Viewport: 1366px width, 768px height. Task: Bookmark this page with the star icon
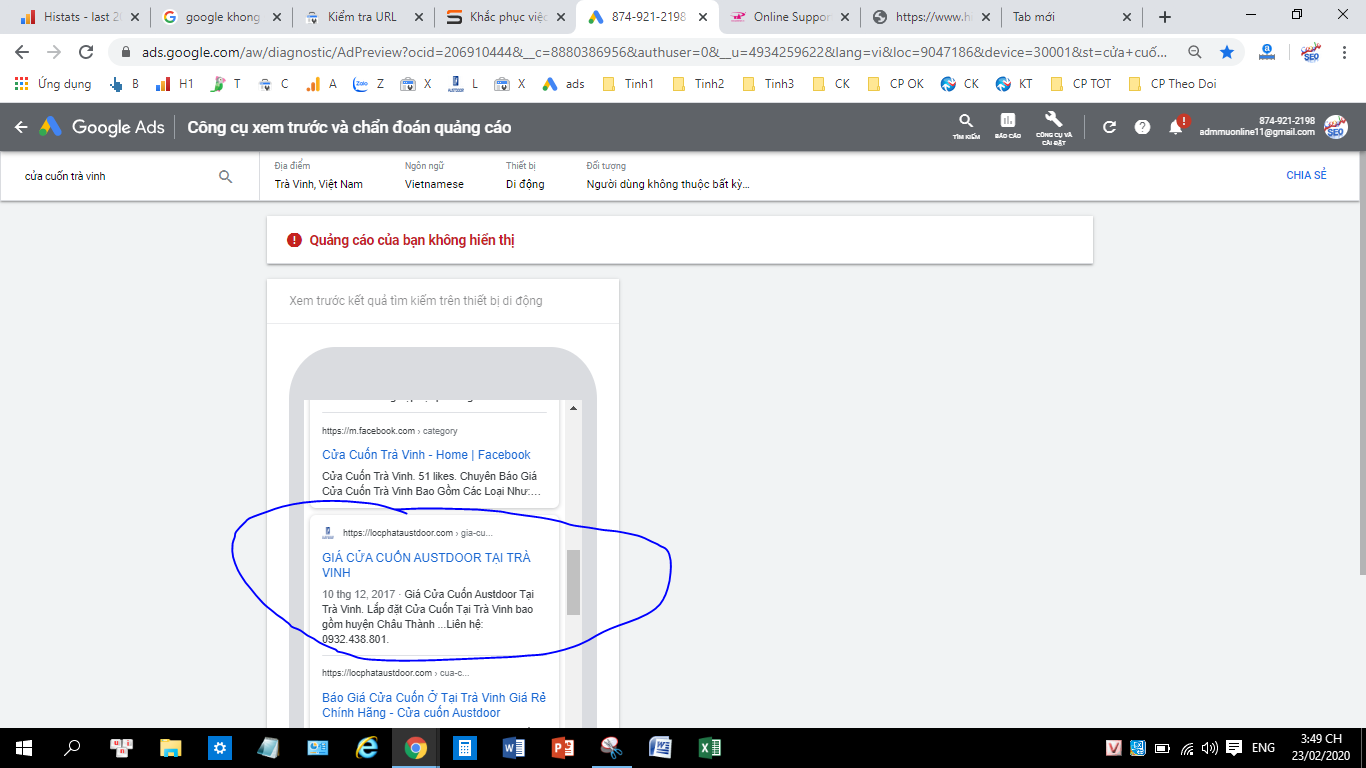(x=1227, y=52)
